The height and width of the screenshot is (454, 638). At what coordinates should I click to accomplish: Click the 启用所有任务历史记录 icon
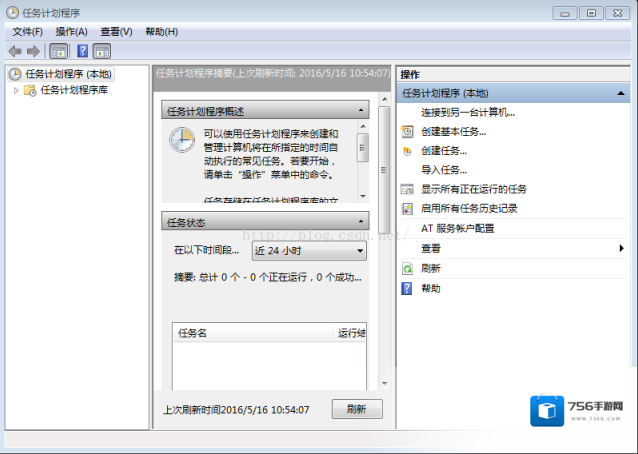(407, 209)
